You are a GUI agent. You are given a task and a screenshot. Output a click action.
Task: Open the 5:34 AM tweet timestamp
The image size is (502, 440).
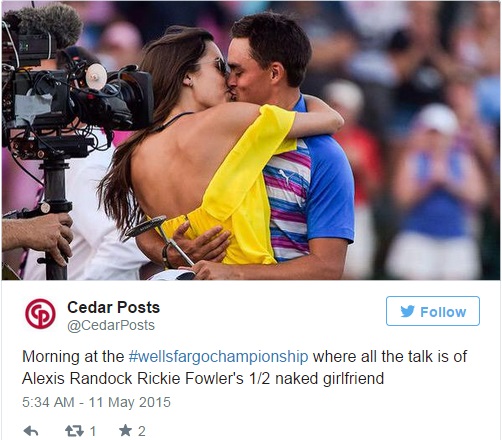click(48, 402)
